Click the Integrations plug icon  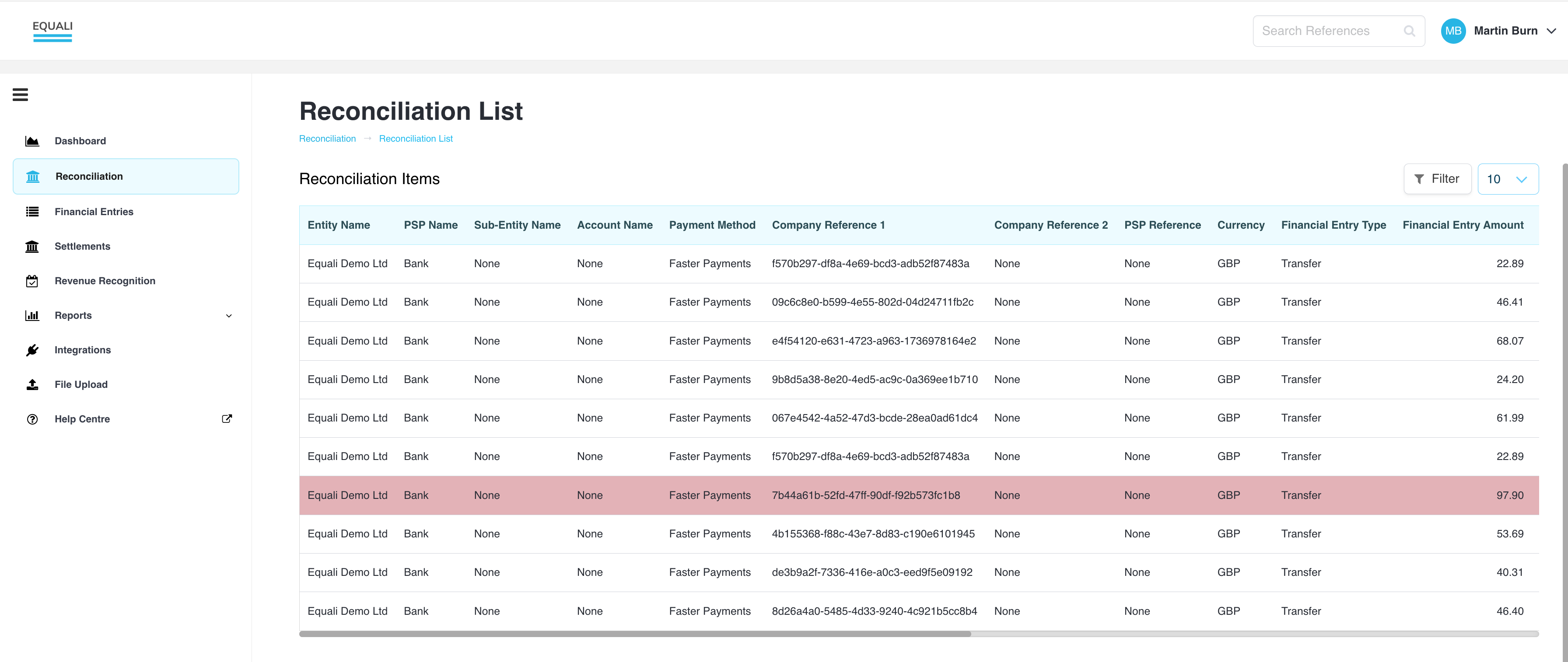(x=32, y=350)
